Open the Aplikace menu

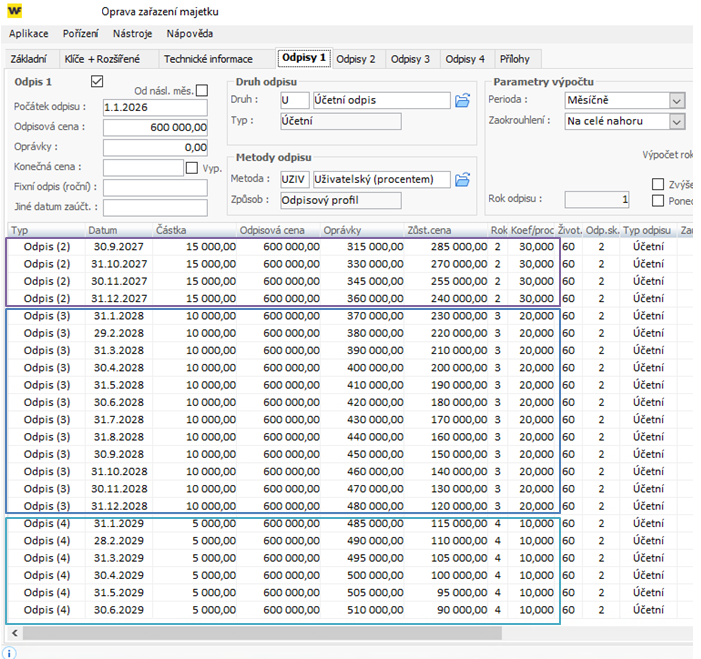click(29, 34)
